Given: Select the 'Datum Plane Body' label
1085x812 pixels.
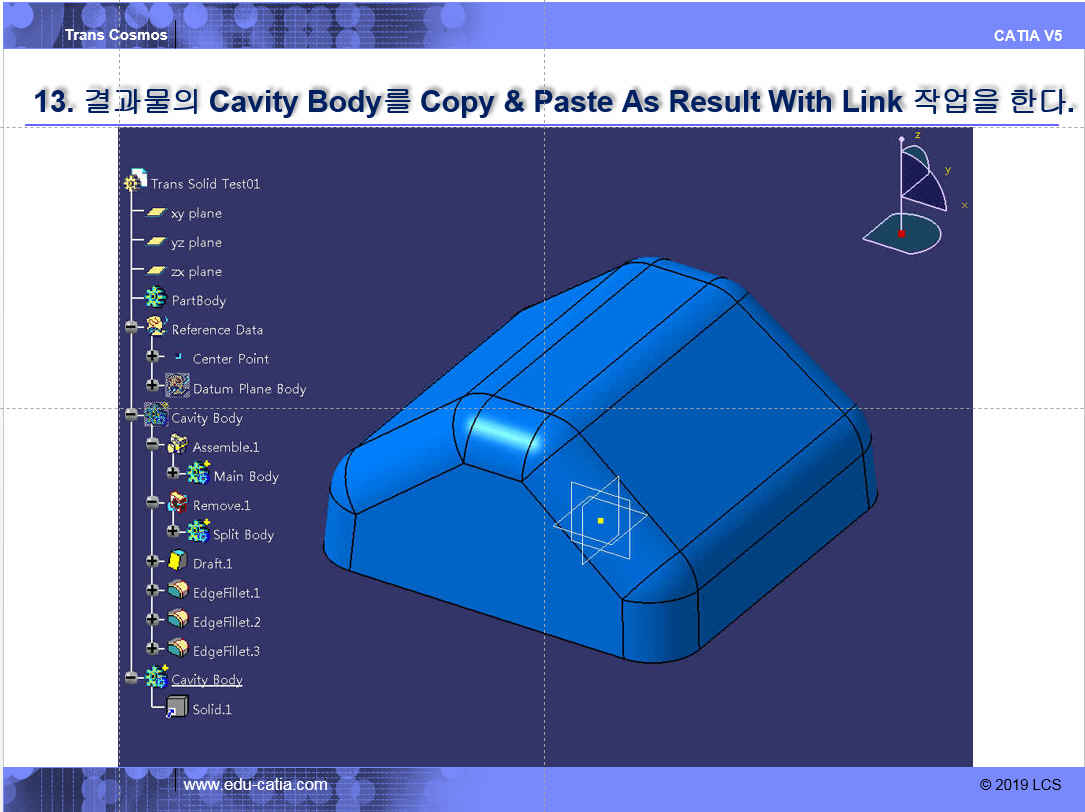Looking at the screenshot, I should point(249,389).
